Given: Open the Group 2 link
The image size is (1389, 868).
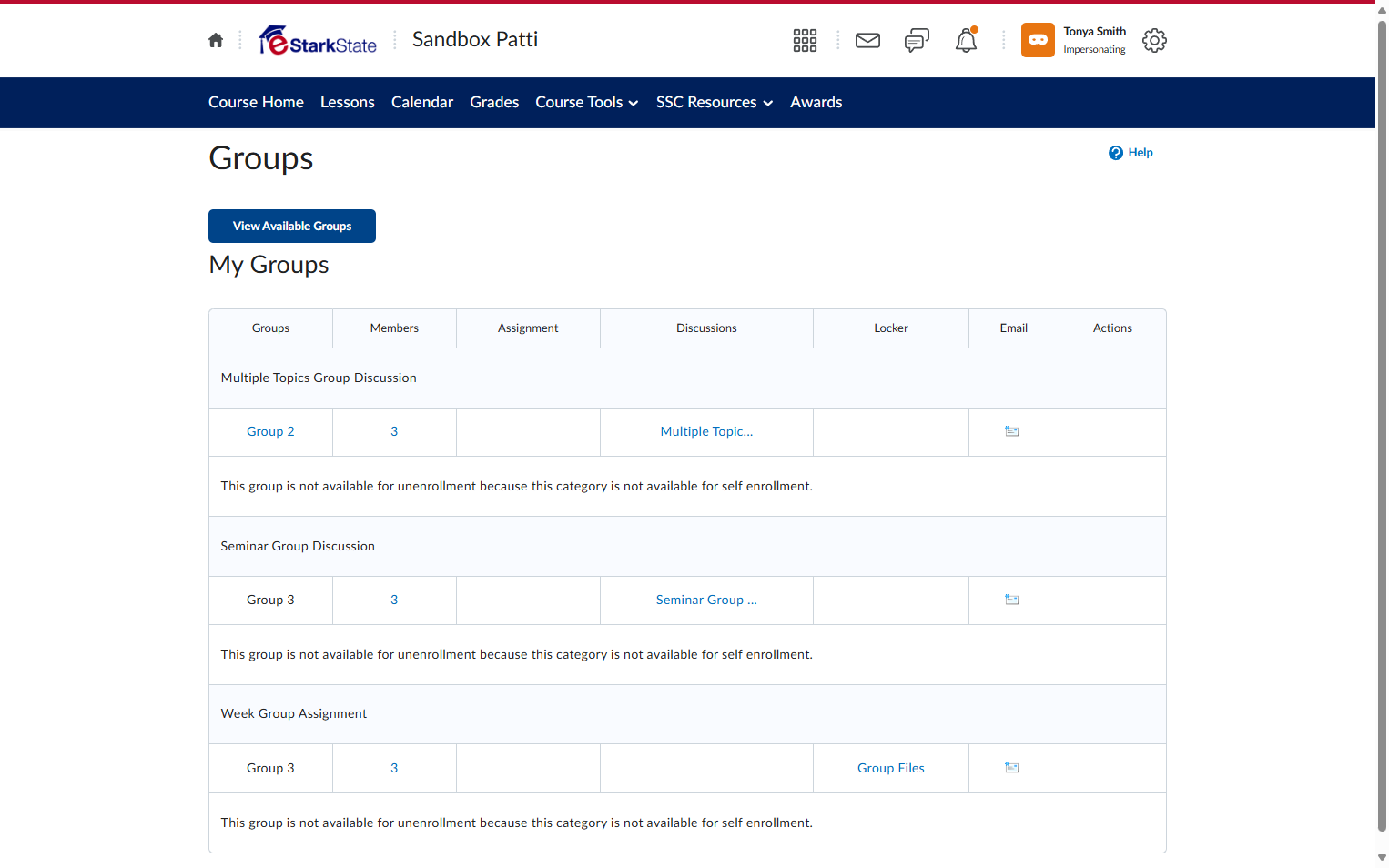Looking at the screenshot, I should 270,431.
